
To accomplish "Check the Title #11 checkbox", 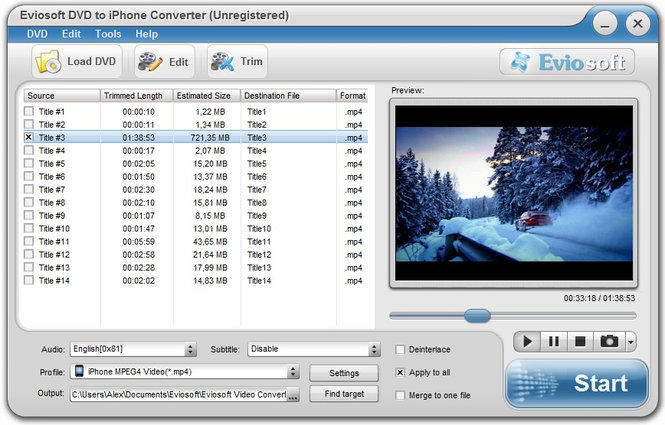I will (29, 241).
